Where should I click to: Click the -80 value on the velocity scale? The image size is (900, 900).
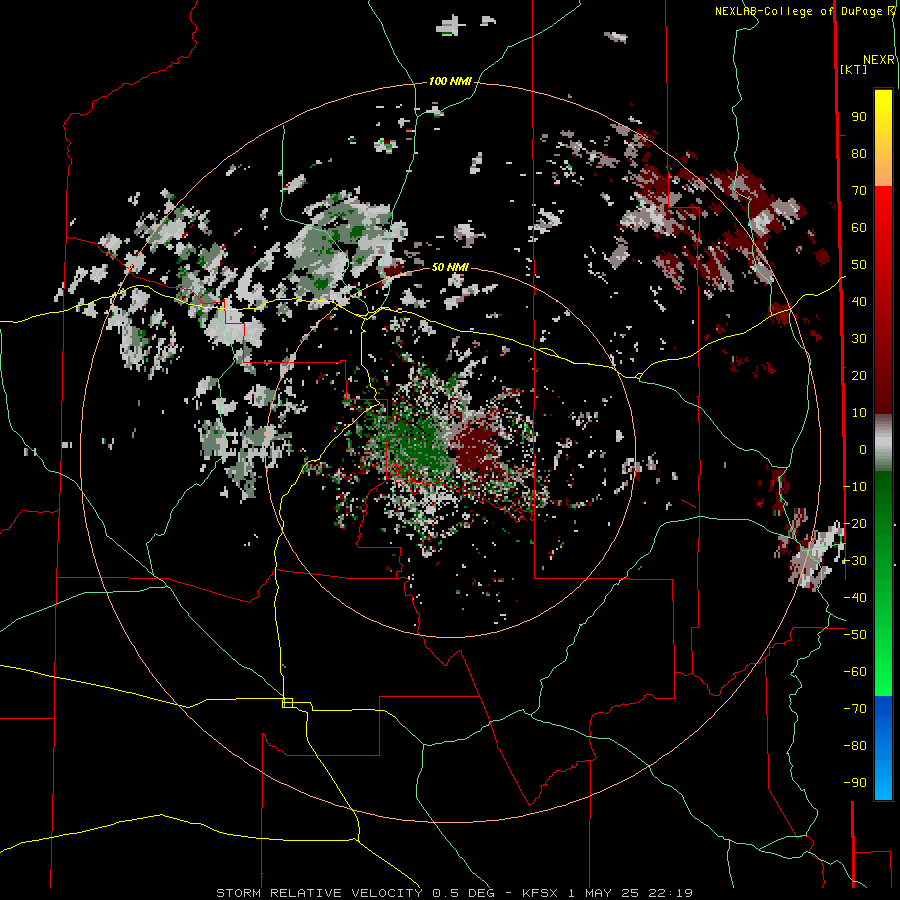[x=855, y=746]
